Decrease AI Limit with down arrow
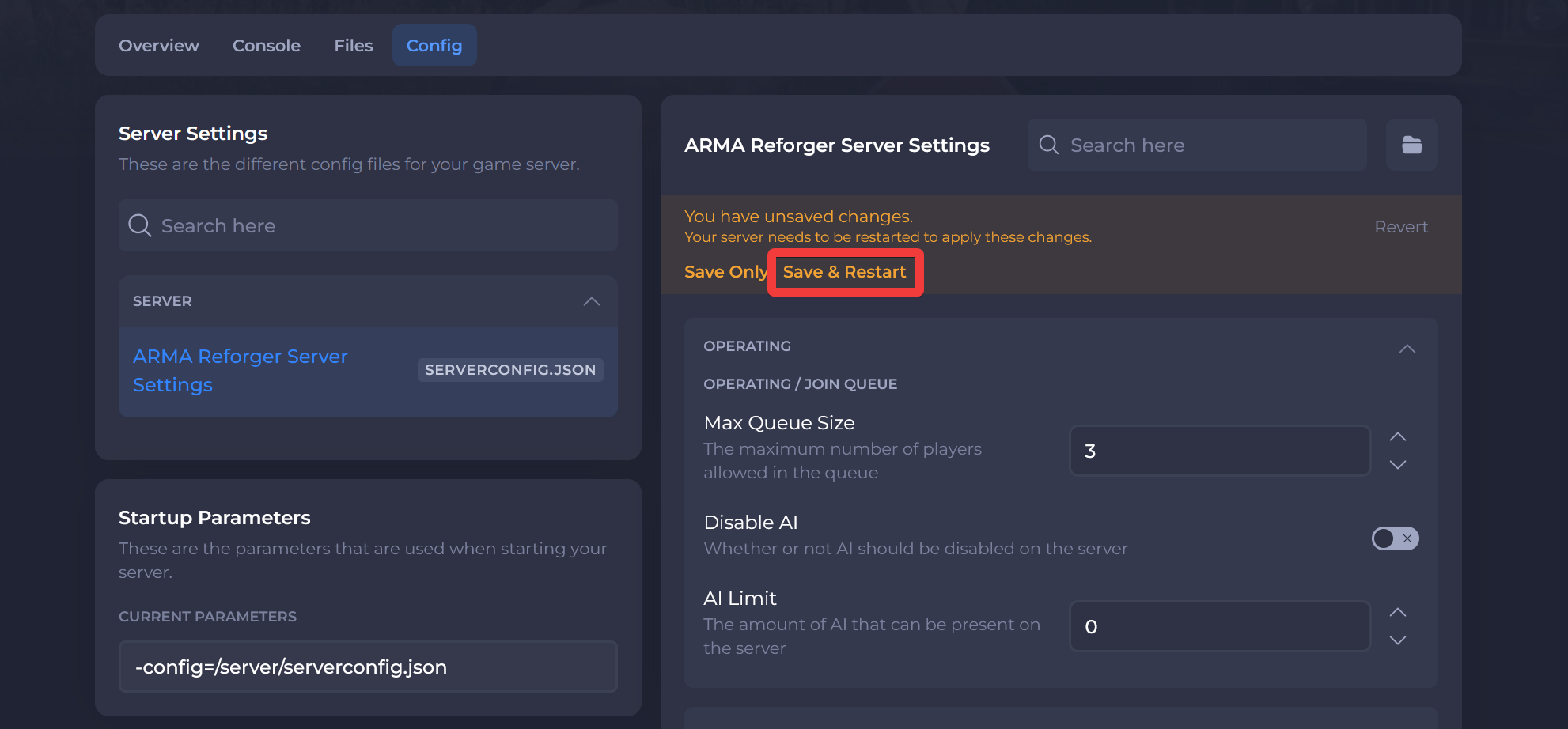The height and width of the screenshot is (729, 1568). 1398,640
